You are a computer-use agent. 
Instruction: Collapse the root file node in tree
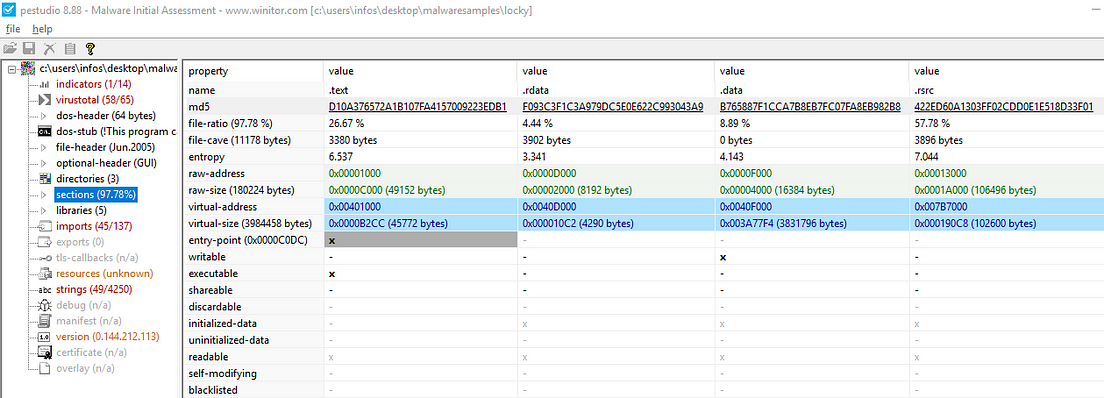point(11,68)
